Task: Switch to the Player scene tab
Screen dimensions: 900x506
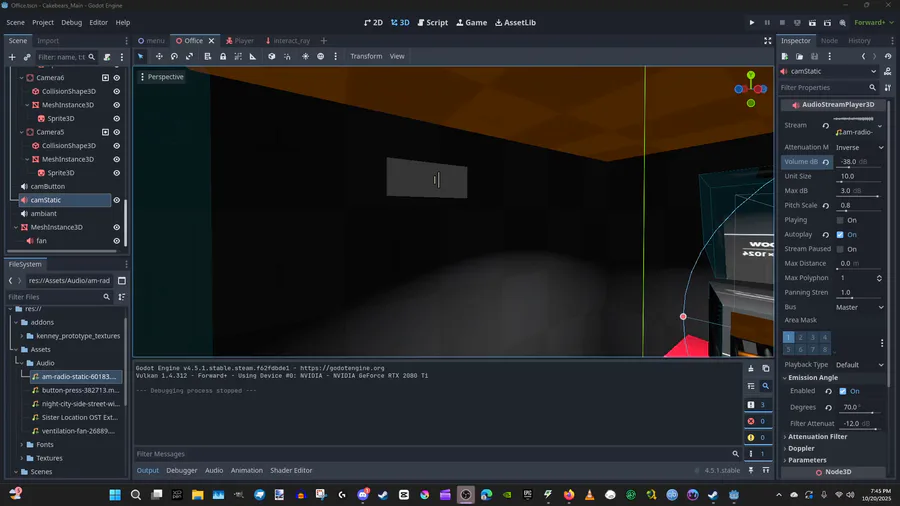Action: (x=239, y=41)
